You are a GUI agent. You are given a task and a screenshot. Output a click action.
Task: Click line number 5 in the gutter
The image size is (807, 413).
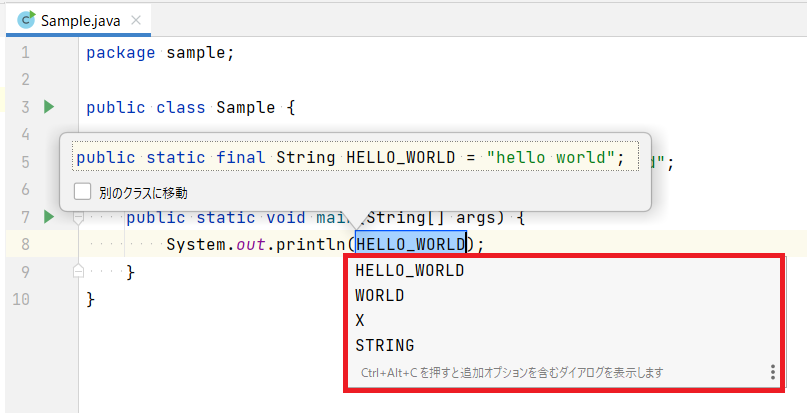[25, 162]
